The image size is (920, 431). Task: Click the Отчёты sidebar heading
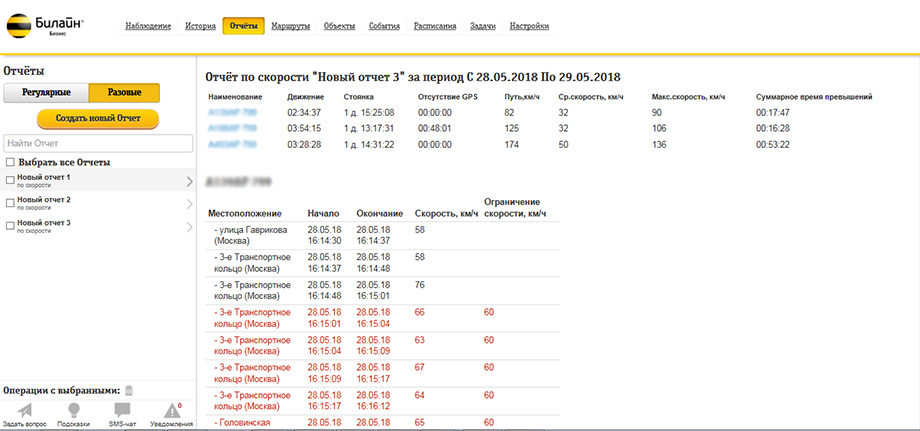[24, 71]
